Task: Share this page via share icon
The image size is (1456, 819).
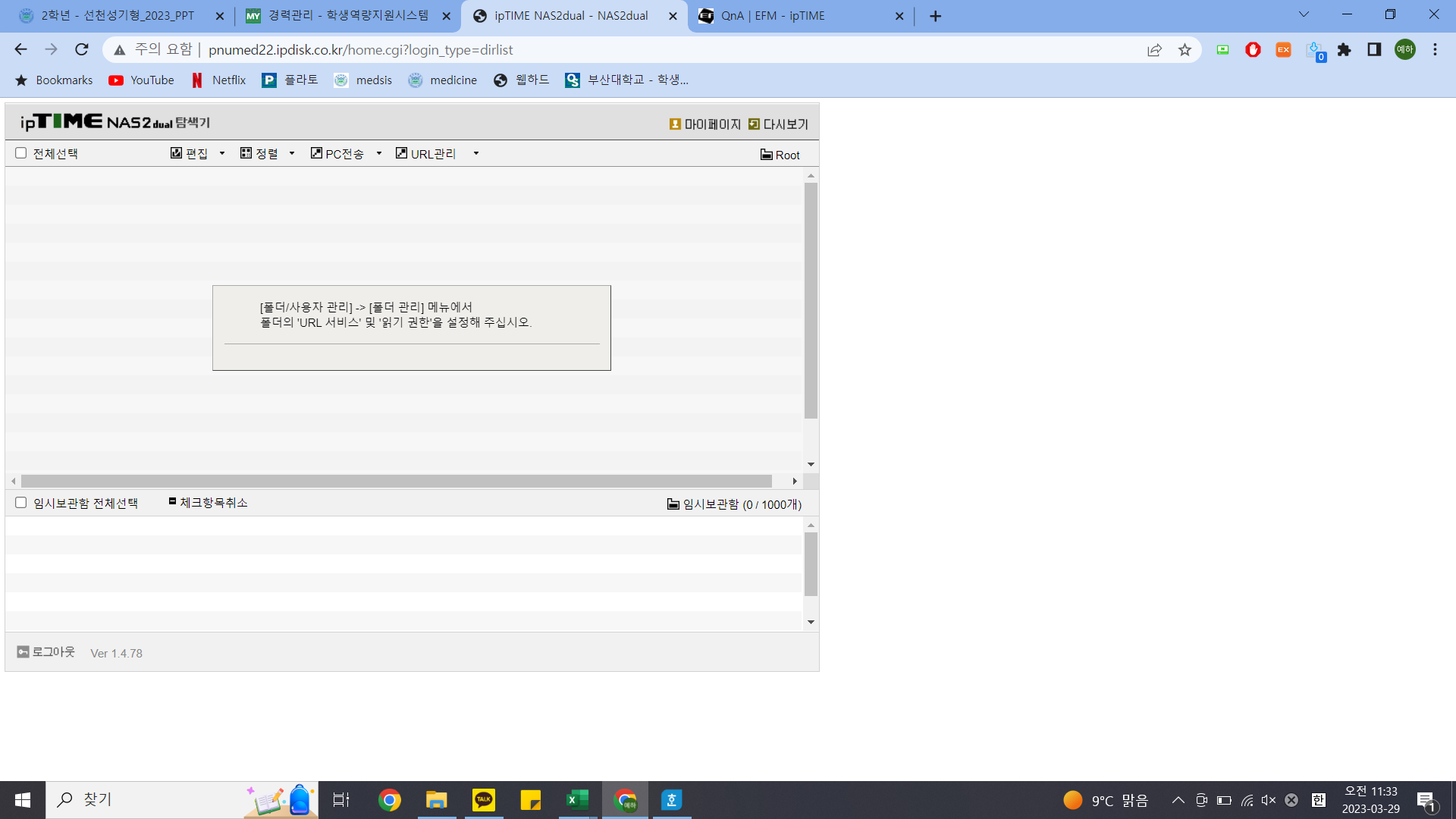Action: point(1154,50)
